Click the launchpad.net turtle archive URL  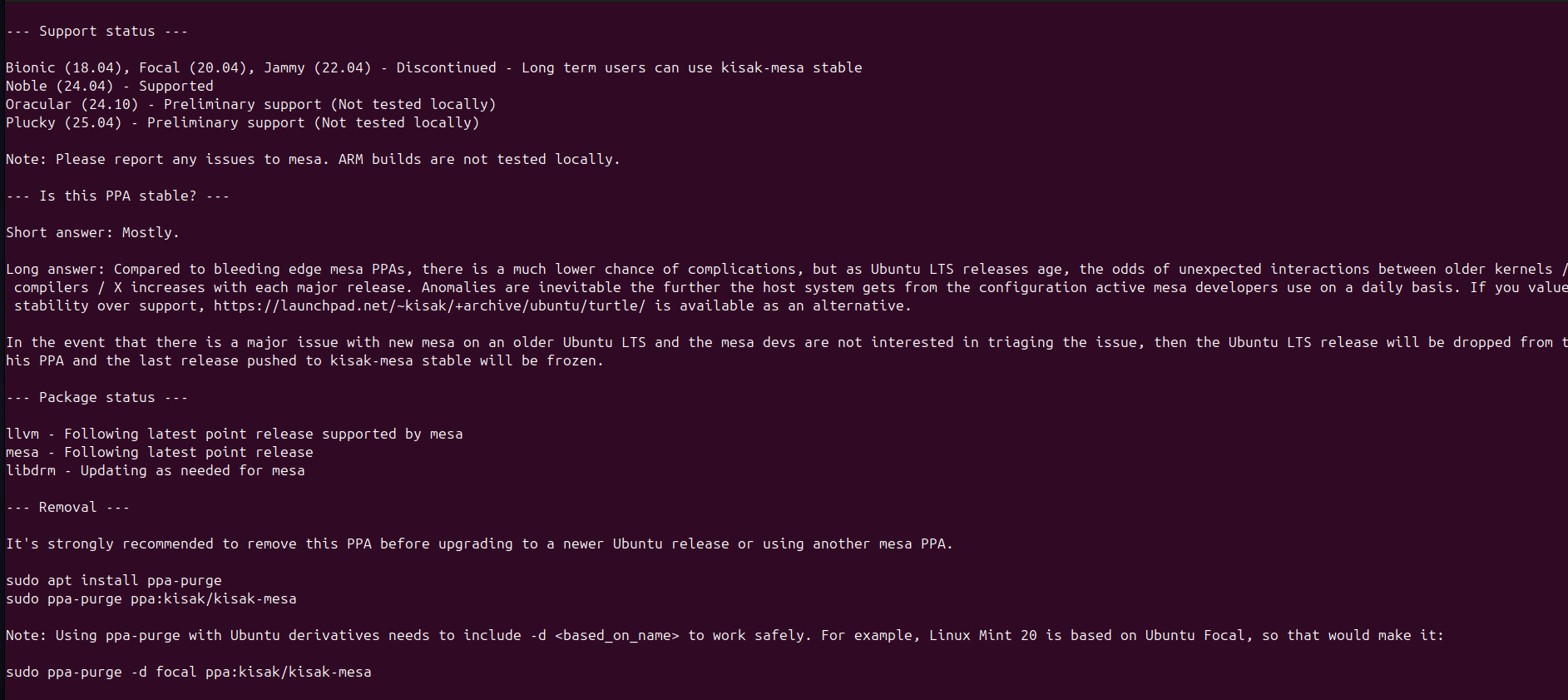tap(429, 305)
